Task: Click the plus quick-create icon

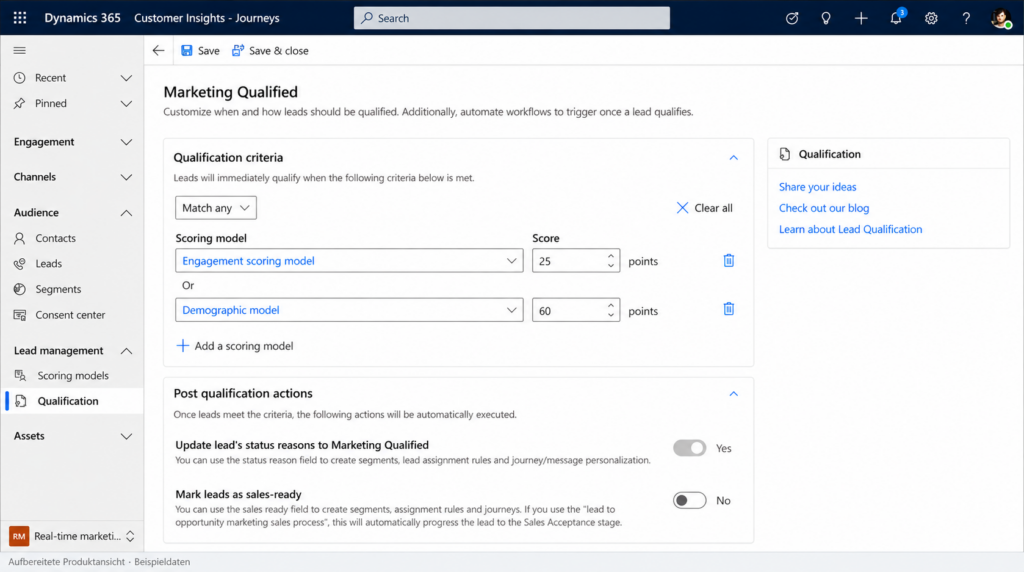Action: click(861, 18)
